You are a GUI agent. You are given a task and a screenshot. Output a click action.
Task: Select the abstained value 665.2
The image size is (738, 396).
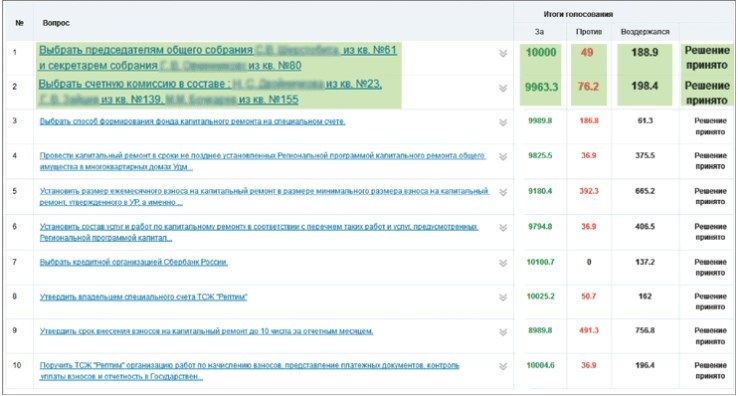click(x=645, y=191)
